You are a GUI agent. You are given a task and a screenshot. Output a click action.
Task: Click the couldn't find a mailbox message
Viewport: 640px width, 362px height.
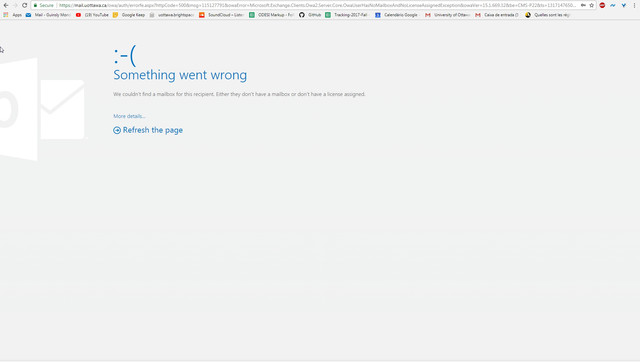pyautogui.click(x=239, y=94)
